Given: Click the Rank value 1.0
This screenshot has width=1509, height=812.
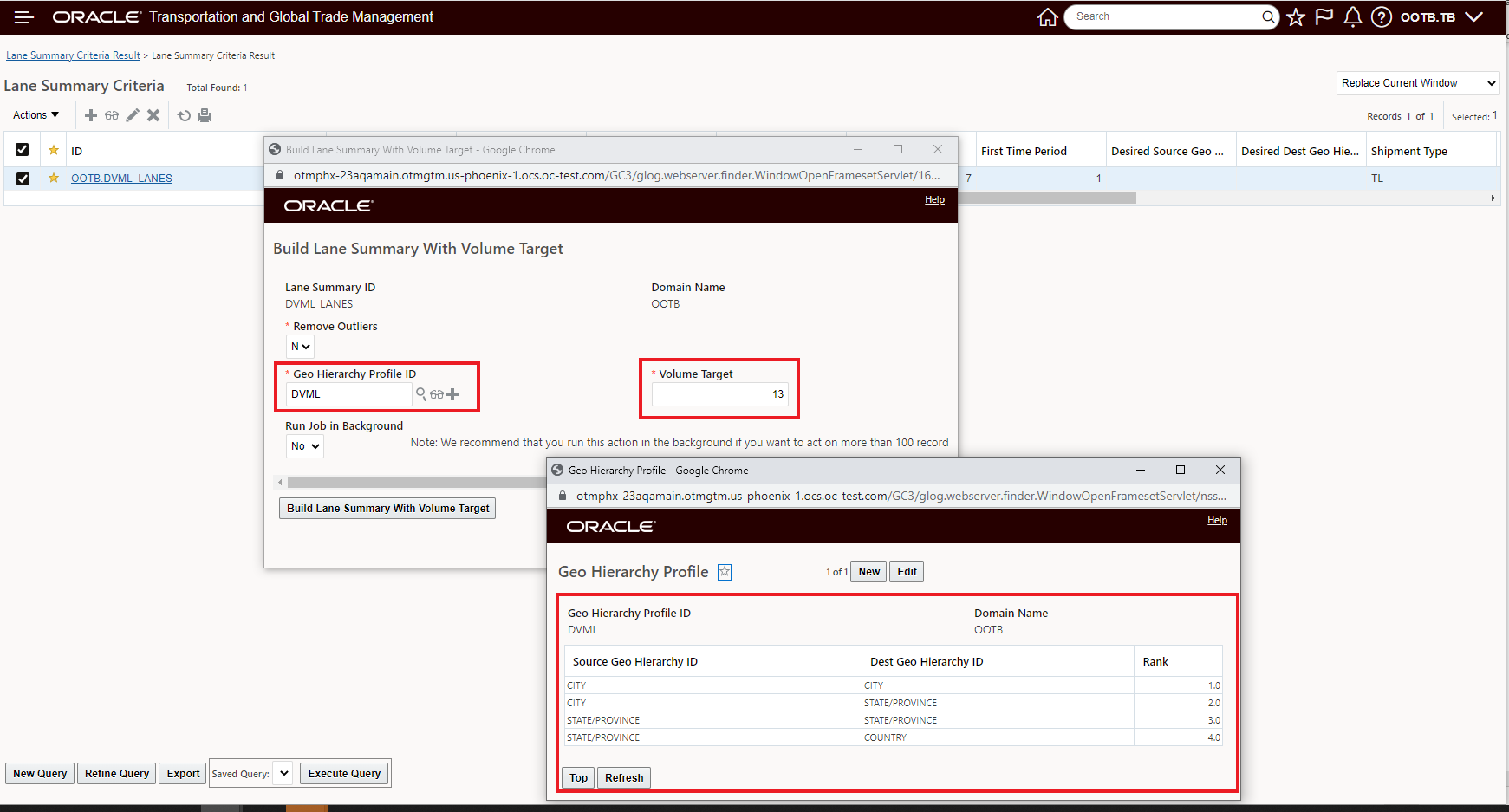Looking at the screenshot, I should click(1214, 685).
